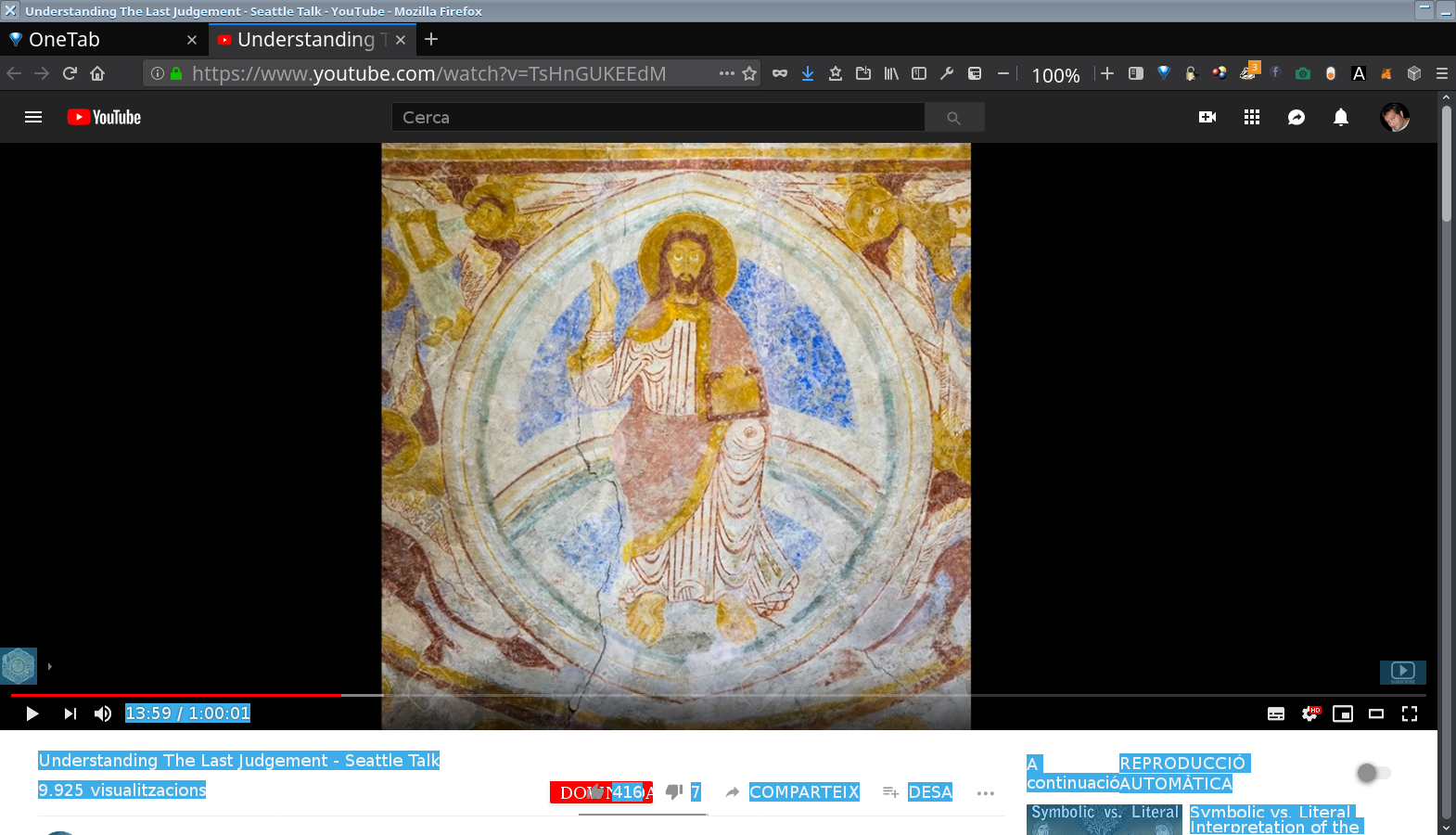This screenshot has height=835, width=1456.
Task: Zoom out with the minus button
Action: coord(1003,74)
